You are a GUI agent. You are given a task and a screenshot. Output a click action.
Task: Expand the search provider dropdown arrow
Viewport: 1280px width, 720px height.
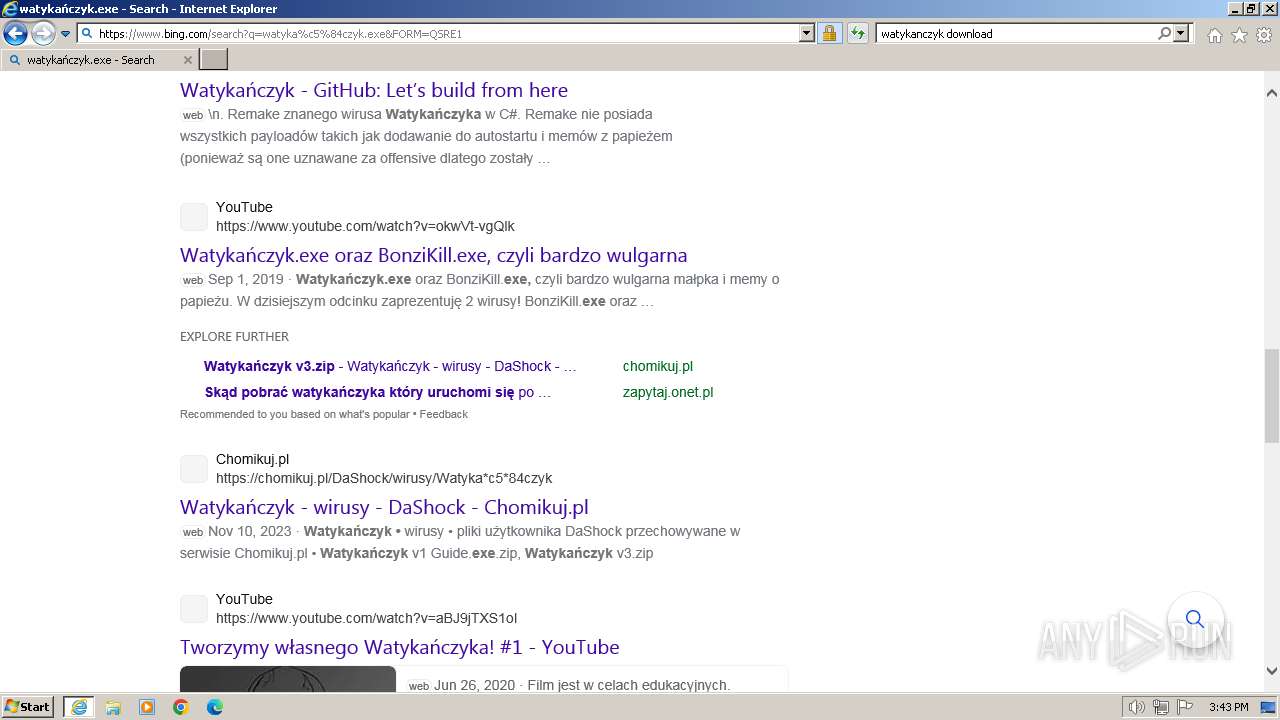click(1181, 33)
